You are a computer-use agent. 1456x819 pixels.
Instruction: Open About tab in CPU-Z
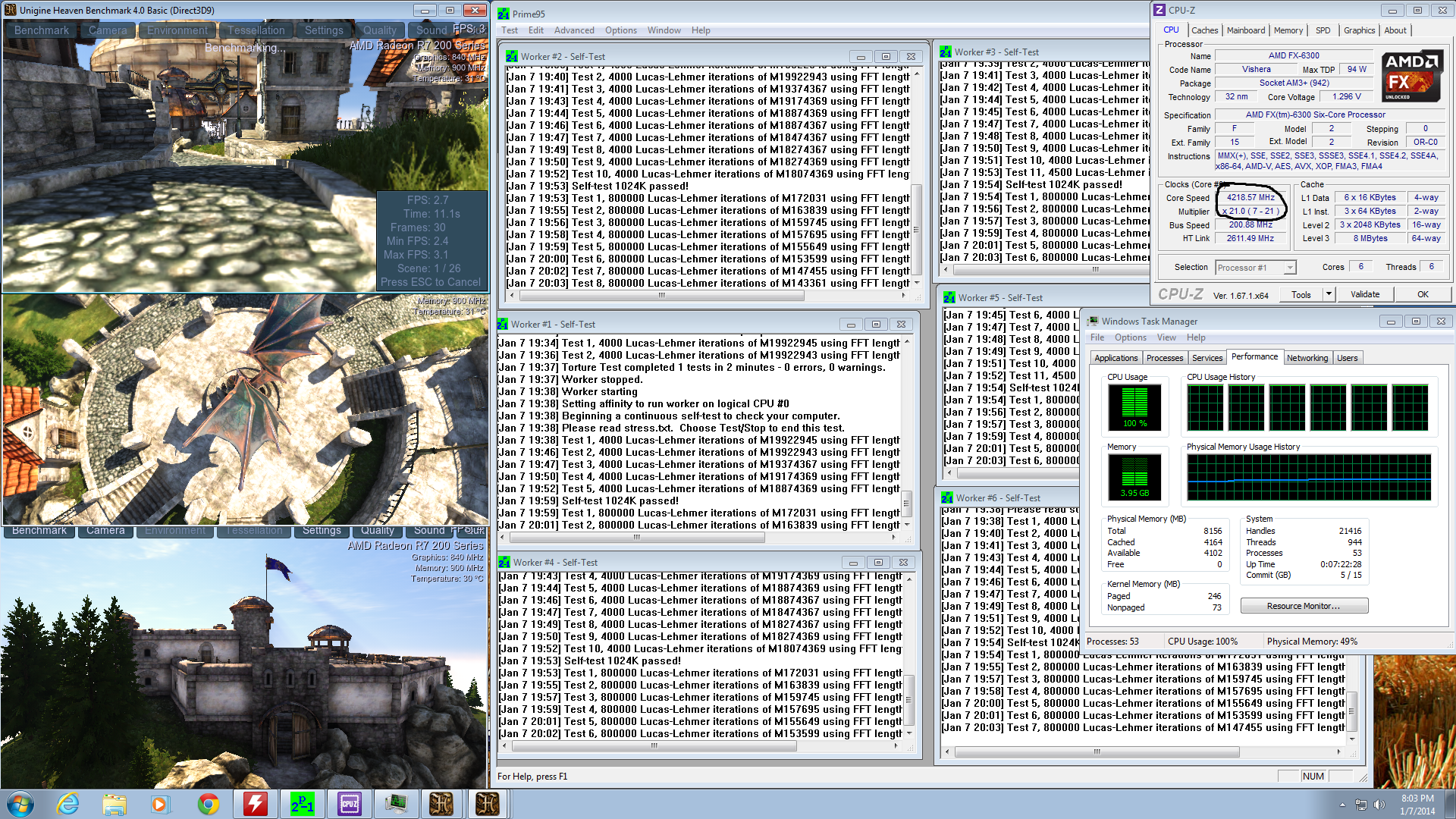pos(1395,30)
